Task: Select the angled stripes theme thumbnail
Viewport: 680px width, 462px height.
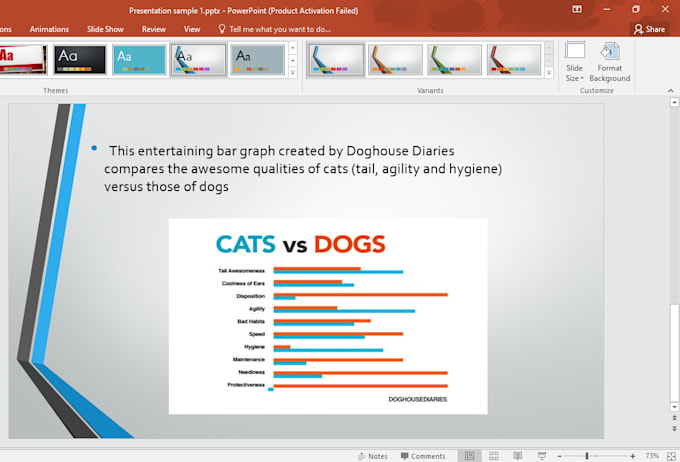Action: (x=198, y=59)
